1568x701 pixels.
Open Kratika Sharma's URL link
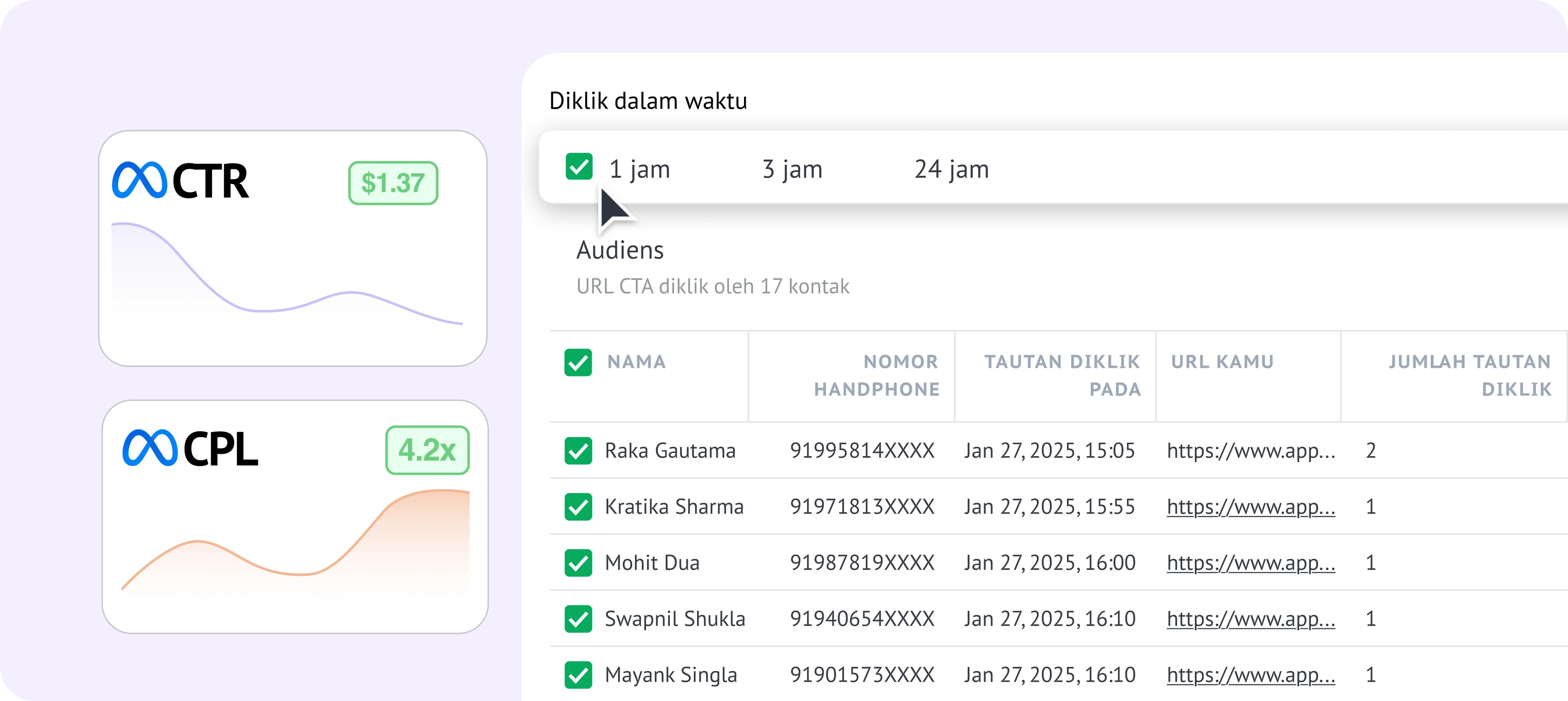click(x=1250, y=507)
